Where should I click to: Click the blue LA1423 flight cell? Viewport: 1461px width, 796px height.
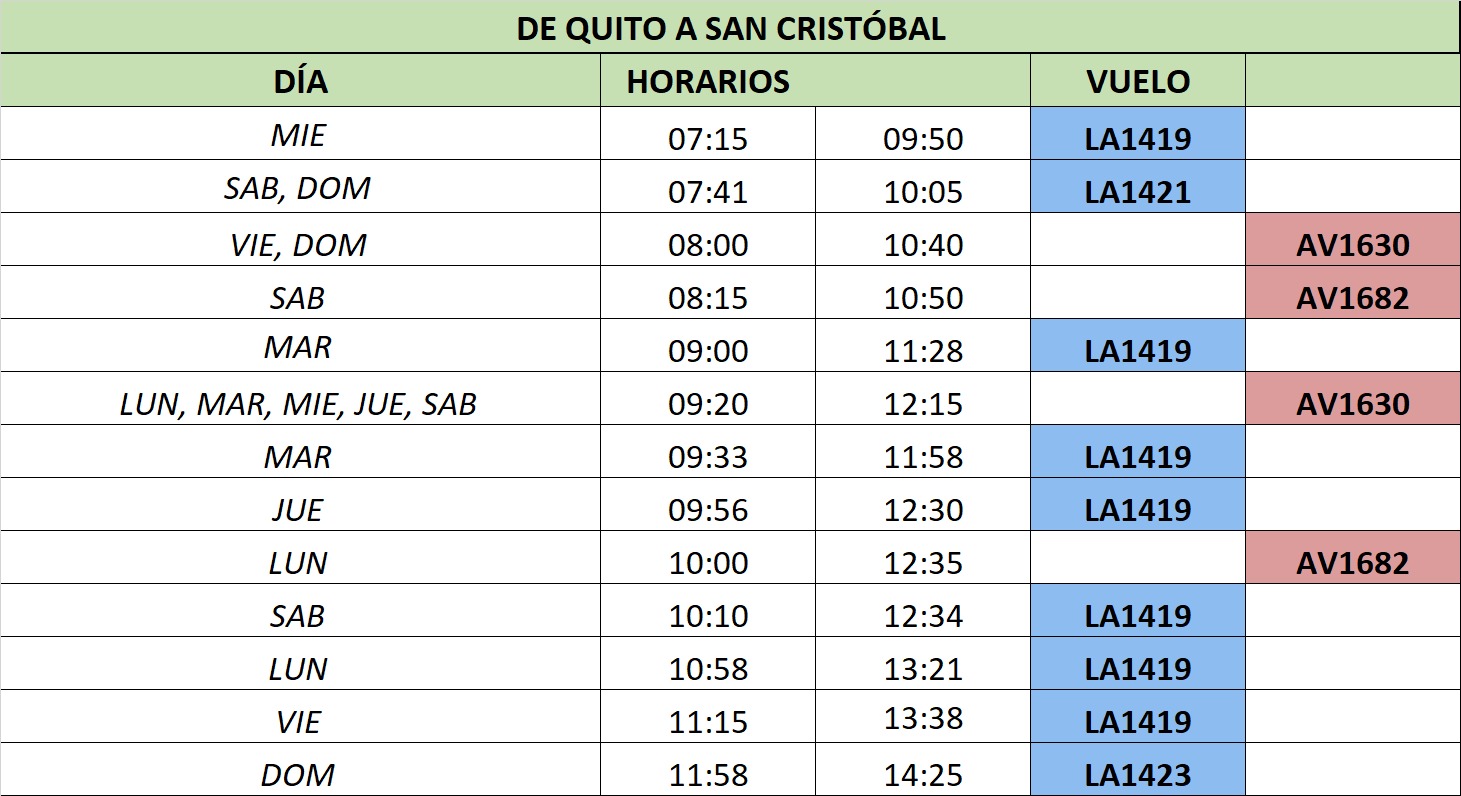[x=1138, y=774]
